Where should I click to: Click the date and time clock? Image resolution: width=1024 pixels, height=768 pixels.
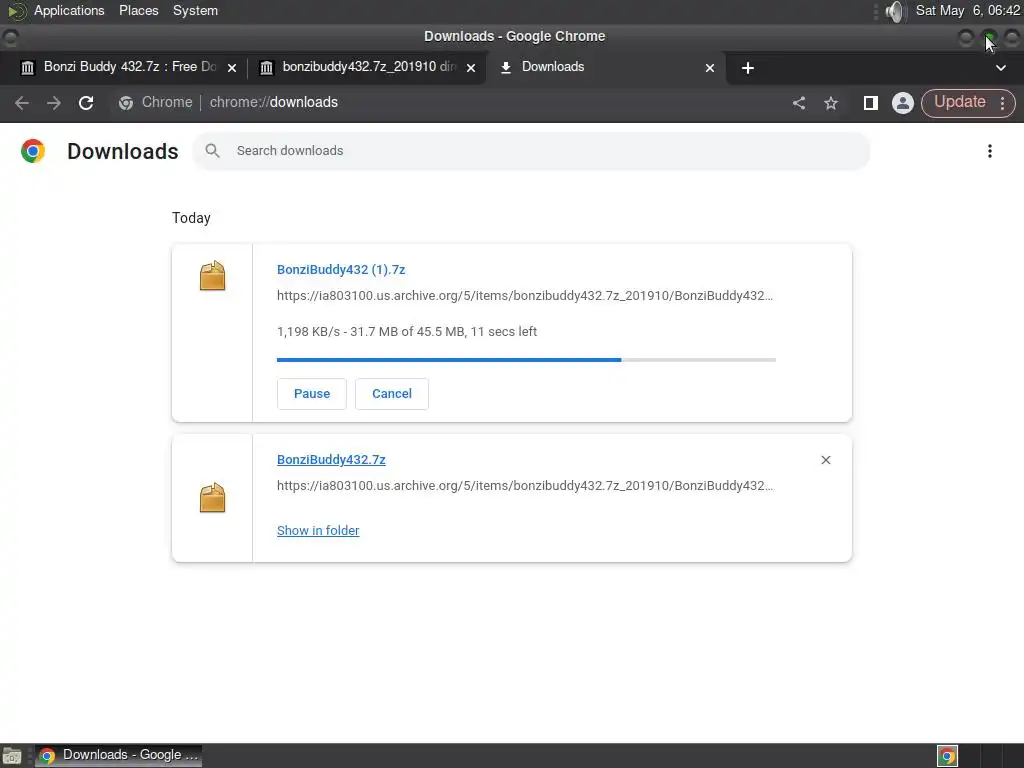pos(967,10)
